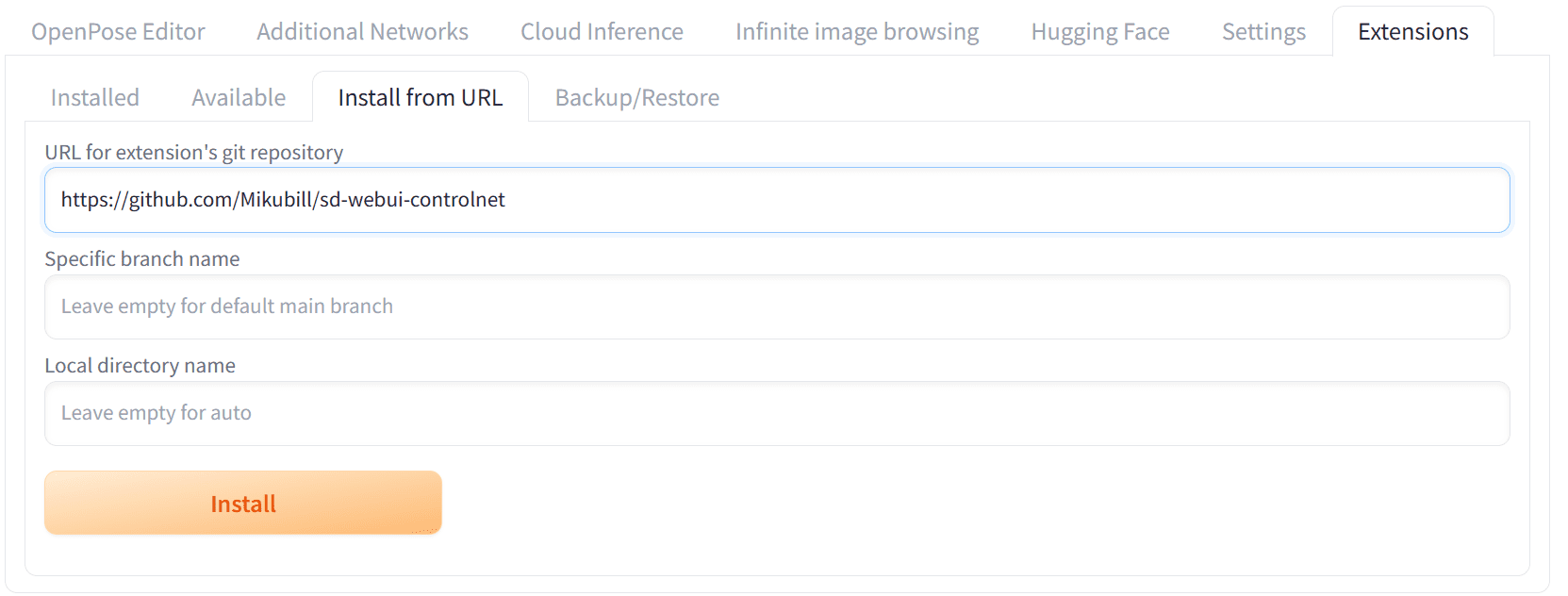The width and height of the screenshot is (1568, 596).
Task: Open the Hugging Face tab
Action: pyautogui.click(x=1100, y=32)
